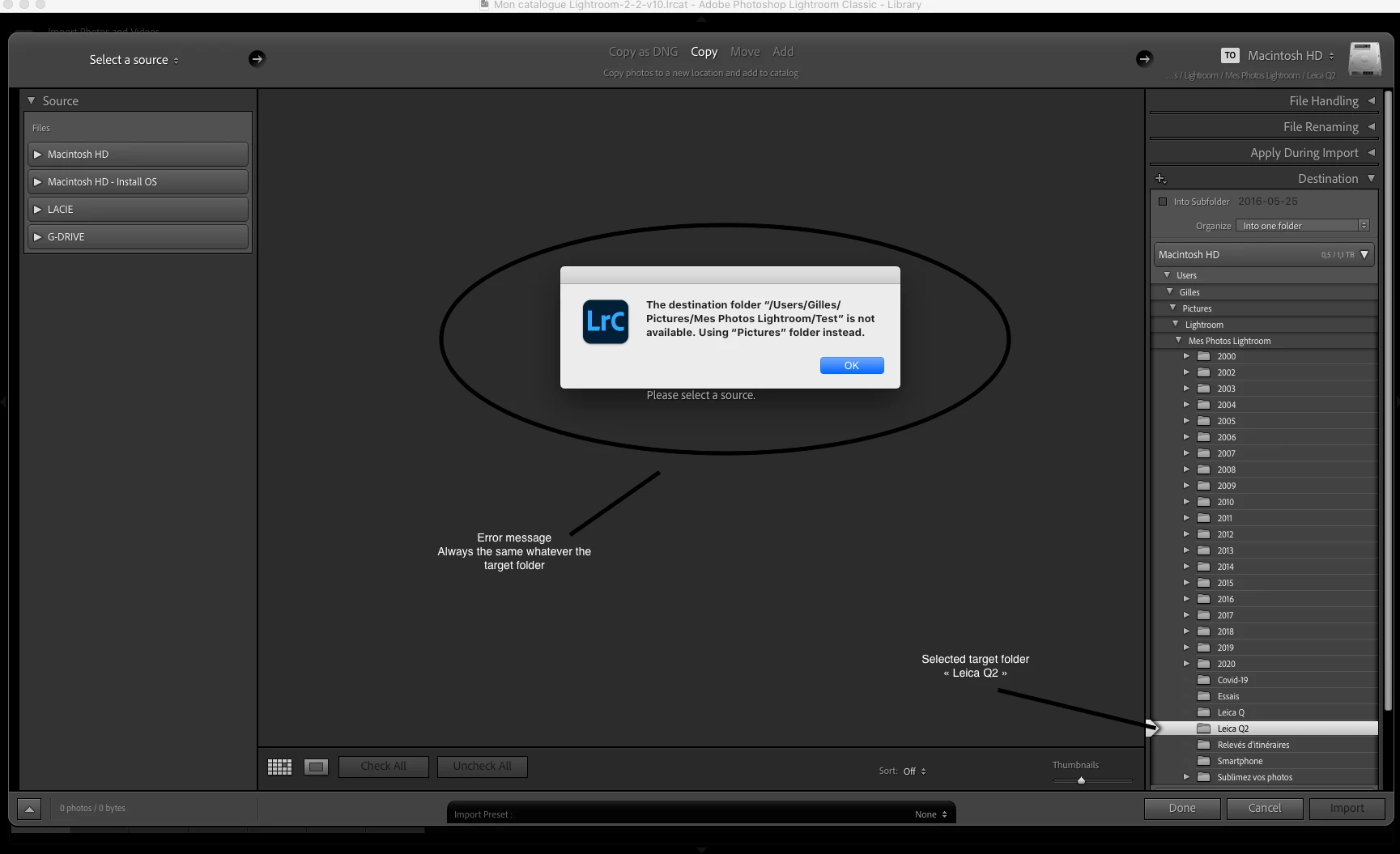The image size is (1400, 854).
Task: Click the document icon in window title
Action: tap(485, 5)
